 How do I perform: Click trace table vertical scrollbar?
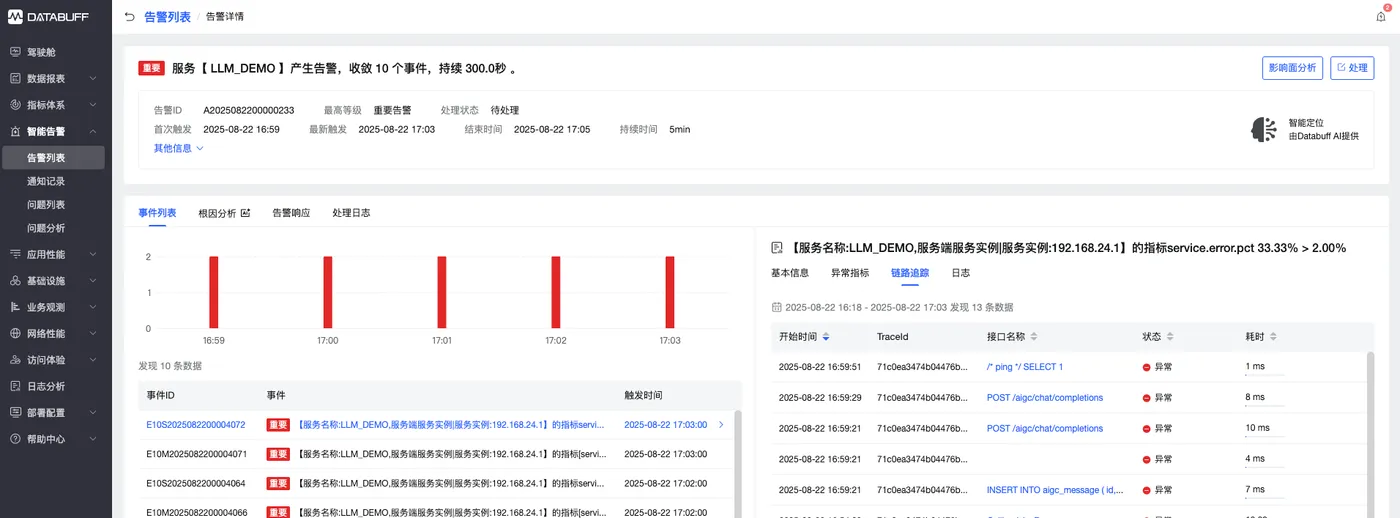click(x=1370, y=435)
